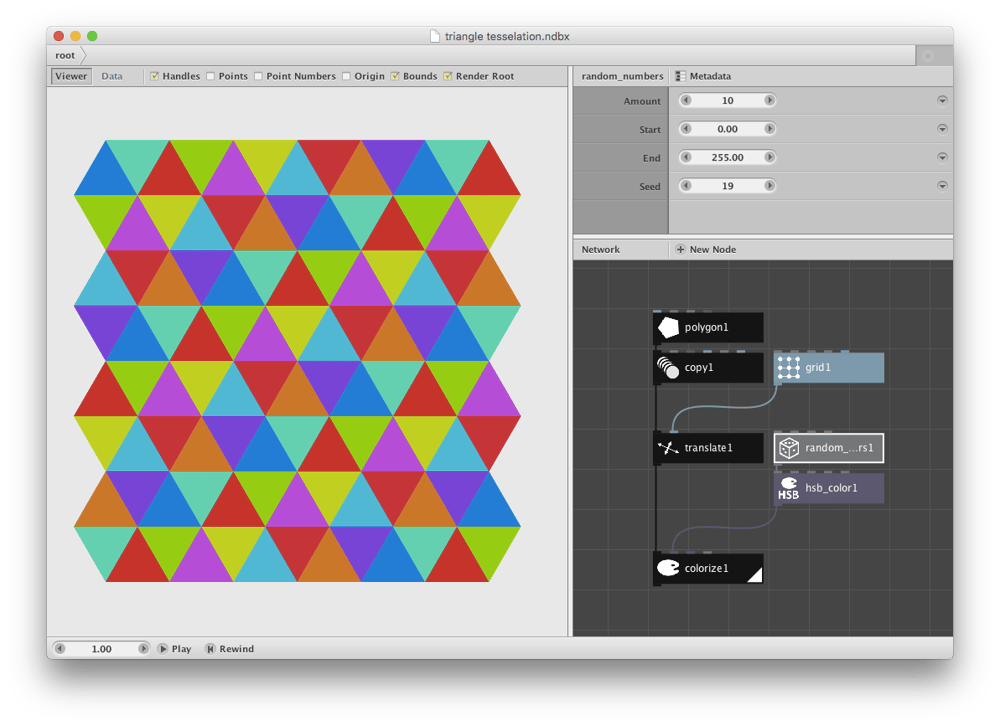Decrease the Amount value with left arrow

[x=686, y=100]
